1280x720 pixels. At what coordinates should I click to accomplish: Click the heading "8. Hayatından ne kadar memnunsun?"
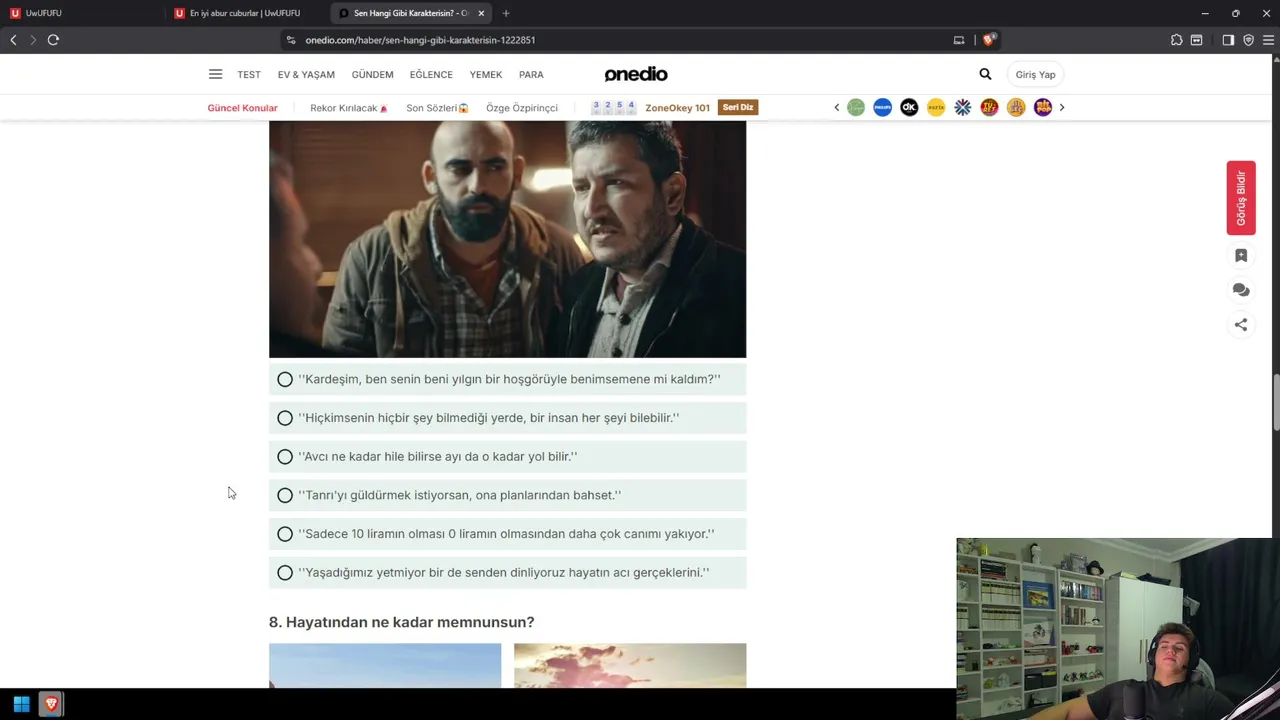(402, 622)
